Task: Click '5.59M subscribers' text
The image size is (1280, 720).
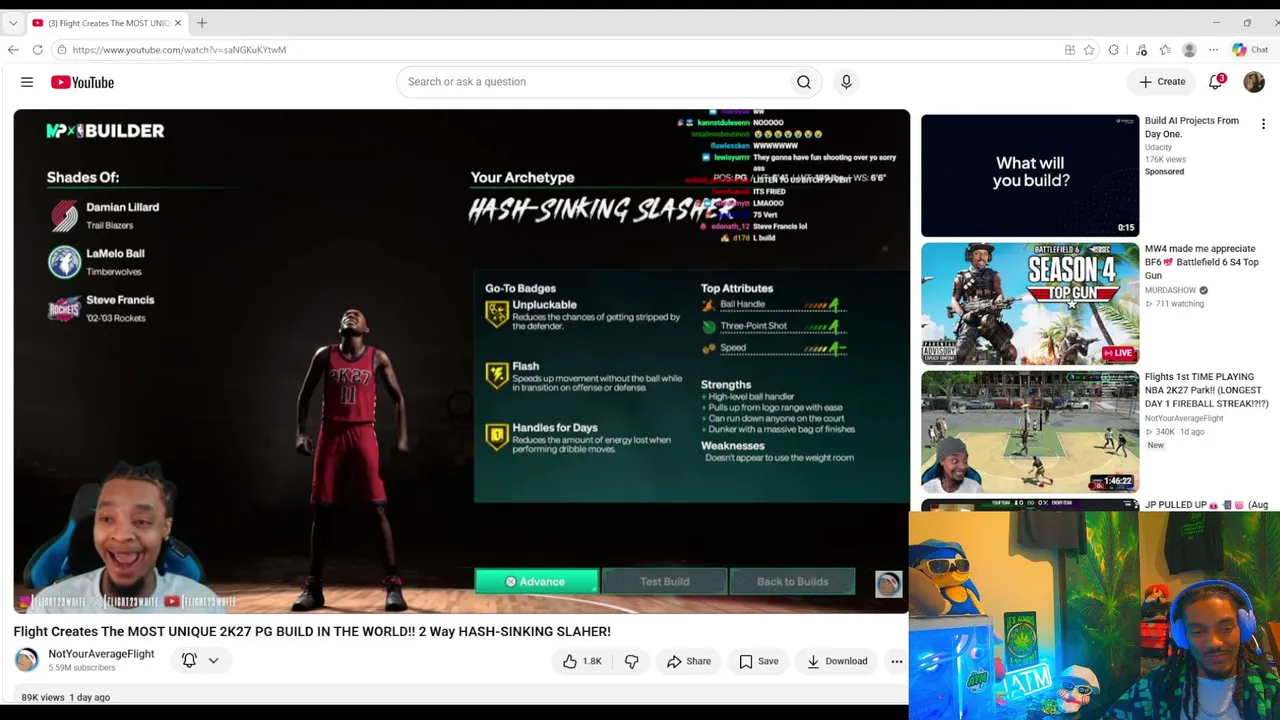Action: coord(81,668)
